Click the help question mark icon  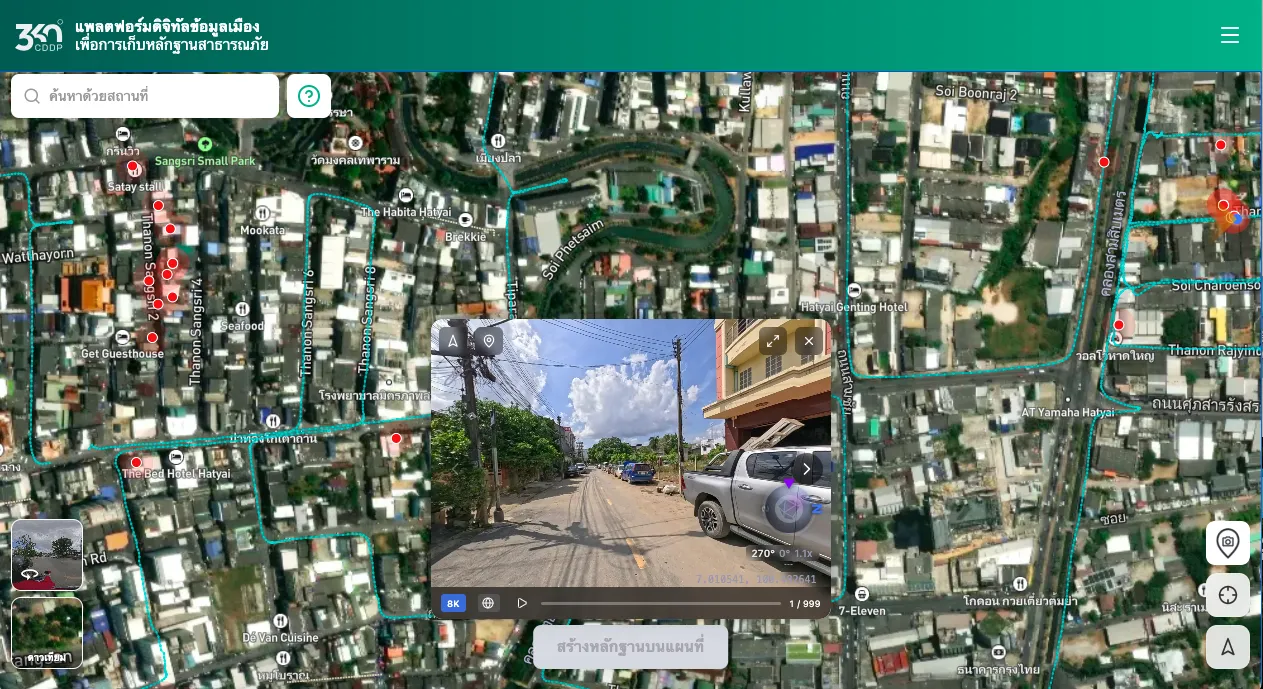click(309, 96)
